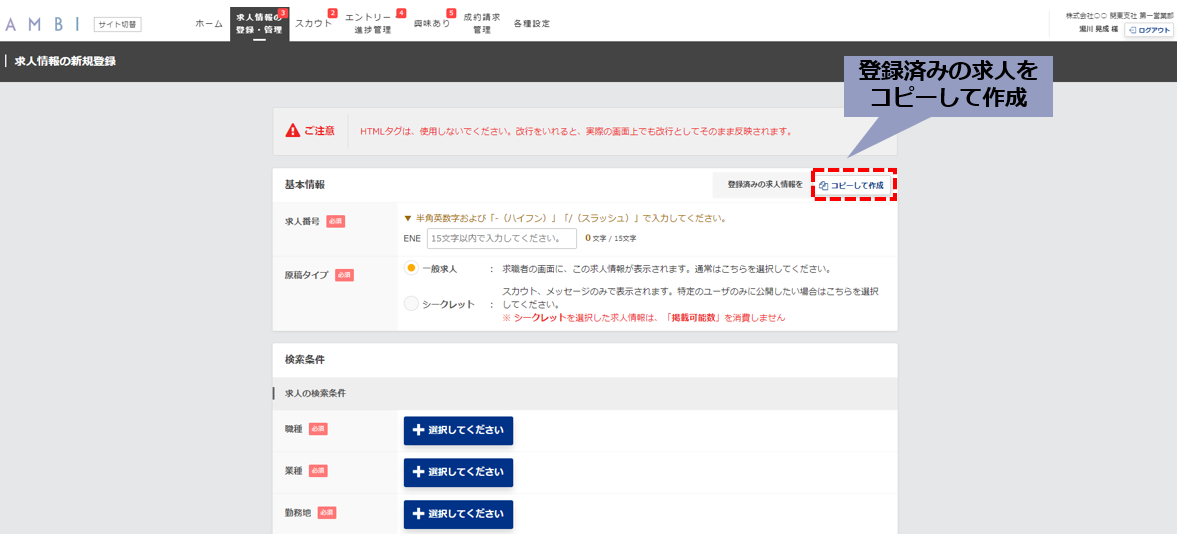Click the AMBI logo
The image size is (1182, 537).
click(x=41, y=24)
